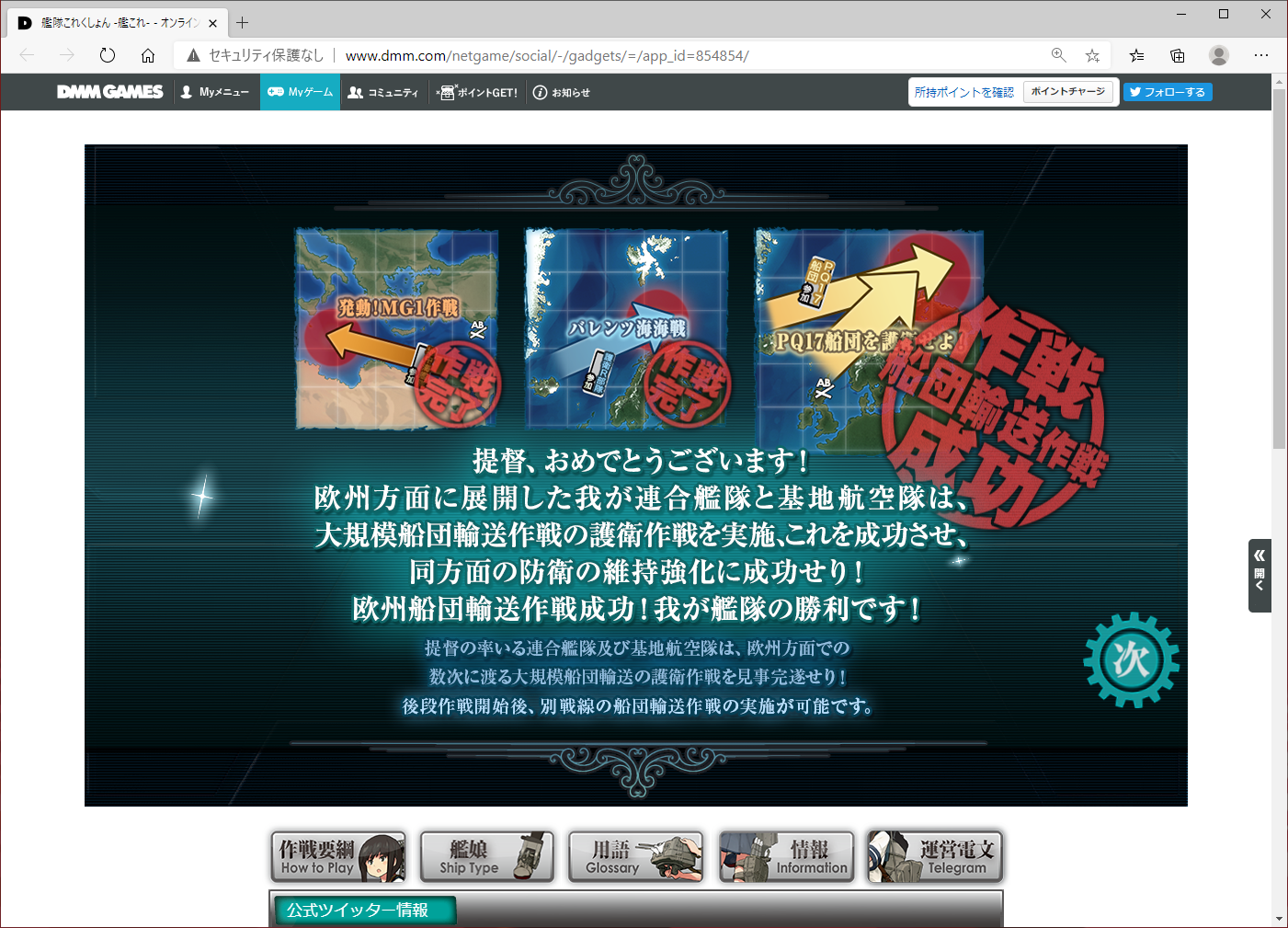Viewport: 1288px width, 928px height.
Task: Open the 情報 Information banner
Action: coord(786,856)
